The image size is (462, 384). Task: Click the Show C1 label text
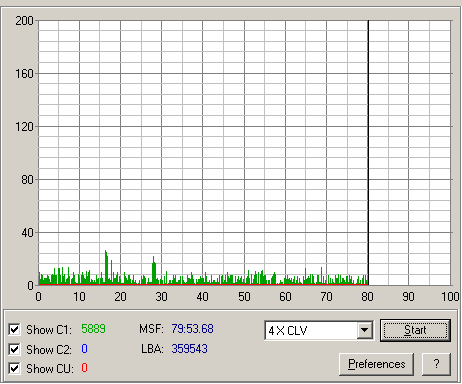(x=49, y=330)
